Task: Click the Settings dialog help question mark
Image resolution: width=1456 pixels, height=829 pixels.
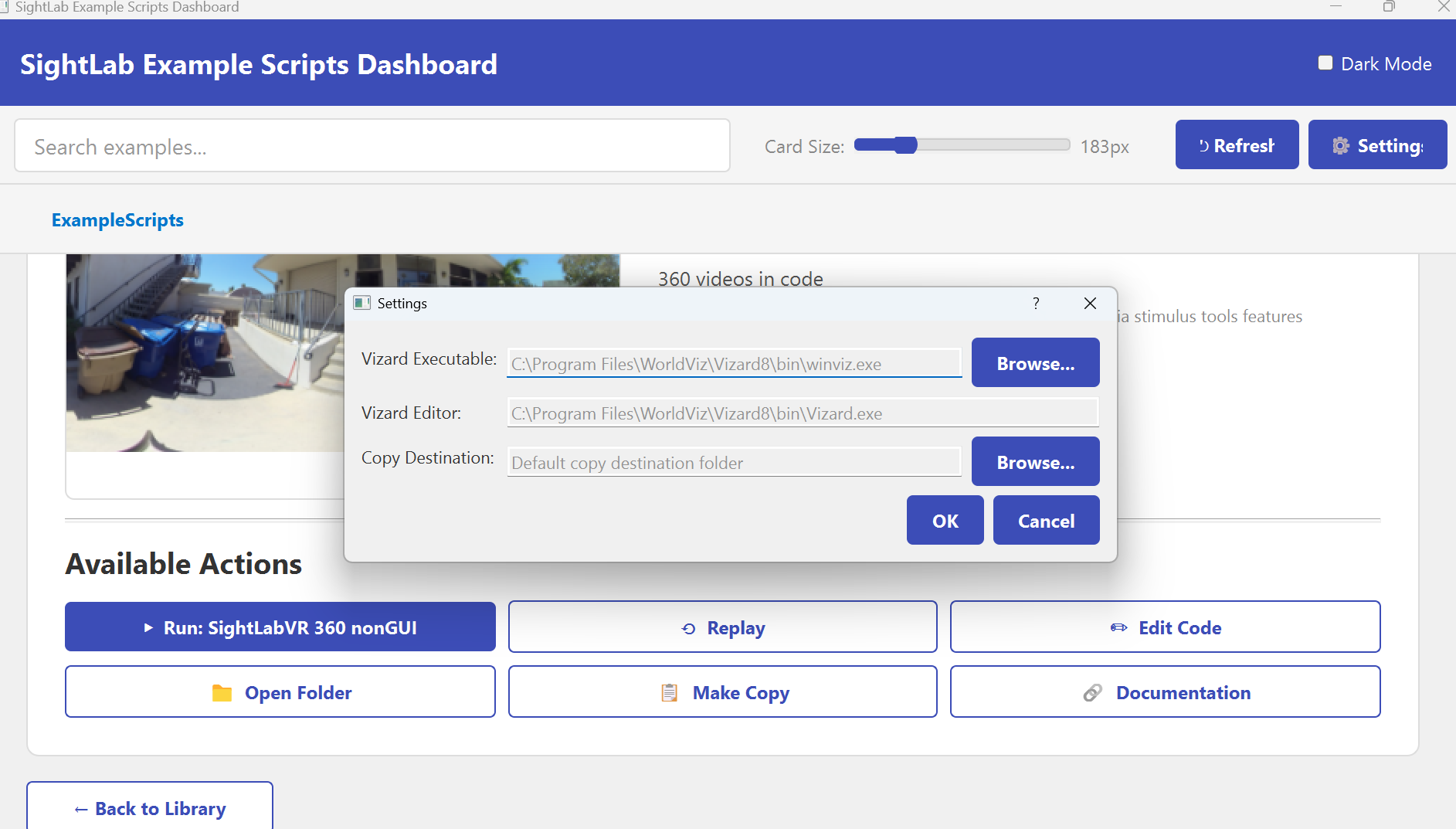Action: 1036,303
